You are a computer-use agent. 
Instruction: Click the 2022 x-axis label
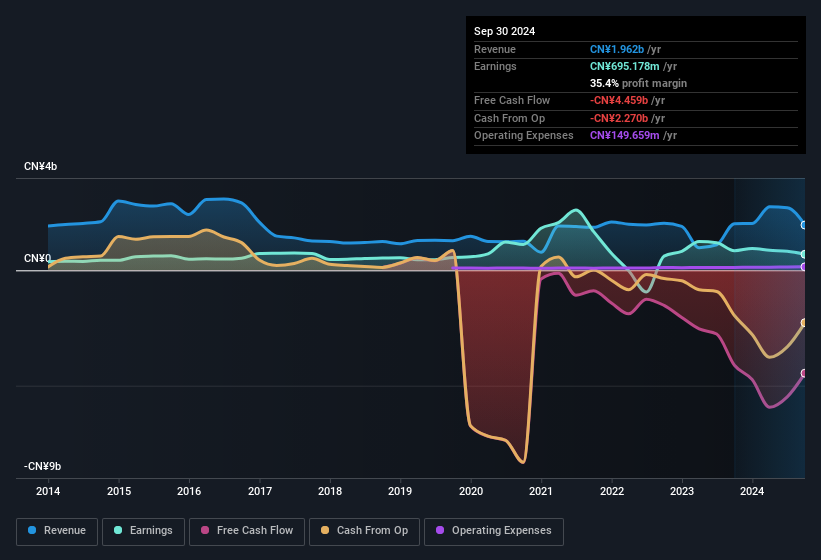click(612, 491)
